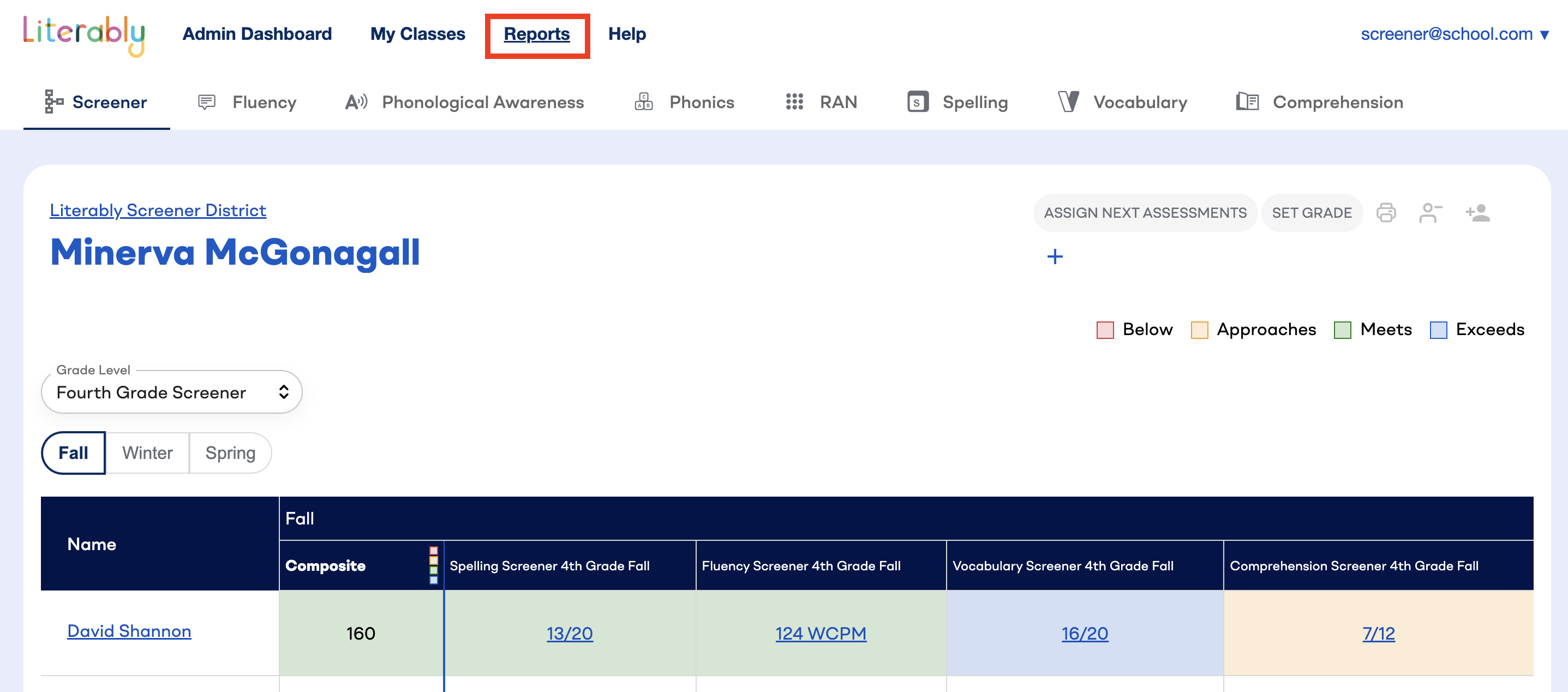Open the RAN tab
Screen dimensions: 1568x692
click(x=821, y=102)
